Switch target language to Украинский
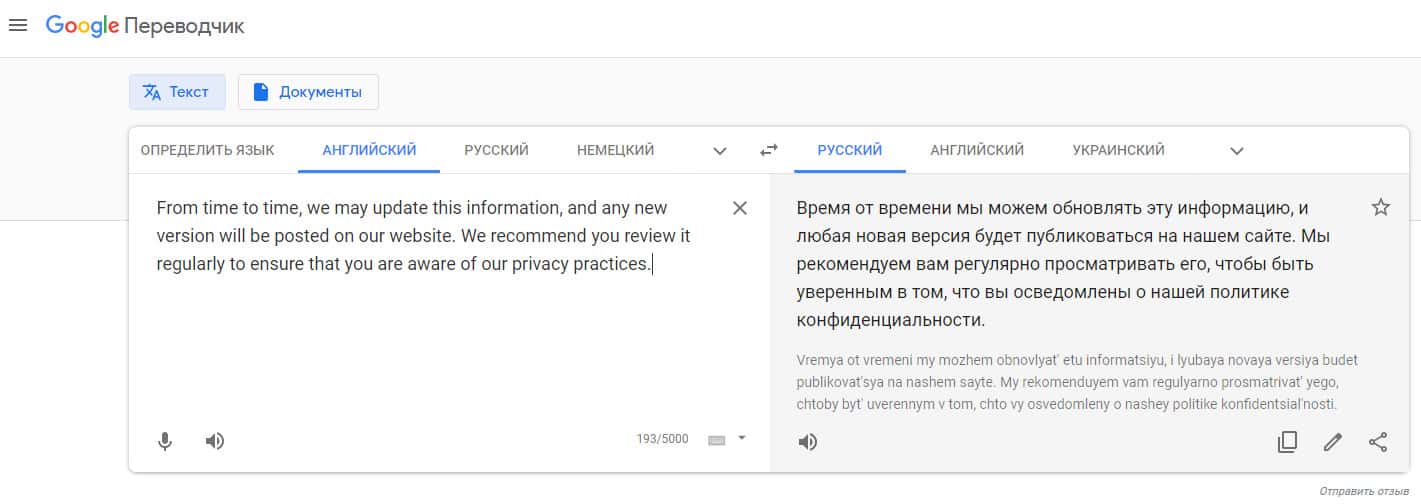 pos(1118,150)
